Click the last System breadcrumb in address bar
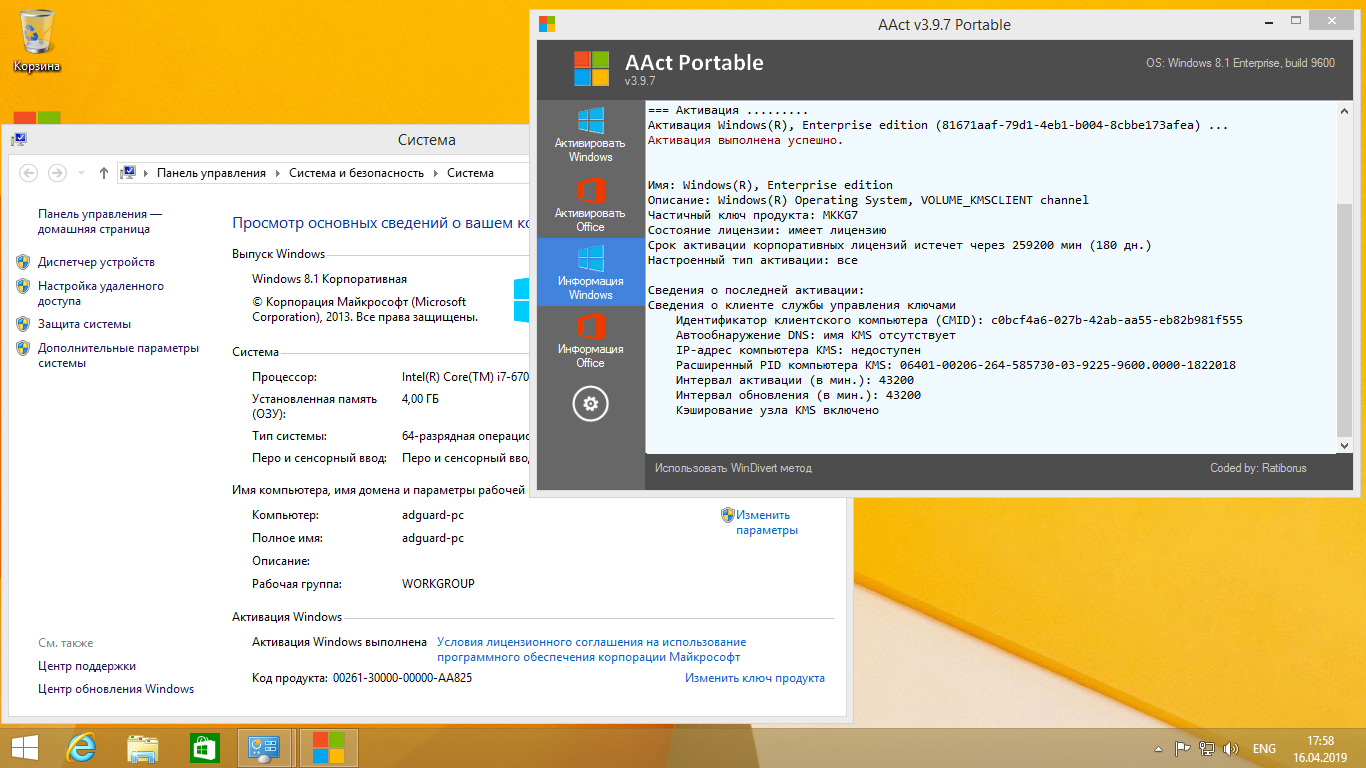This screenshot has width=1366, height=768. point(470,173)
